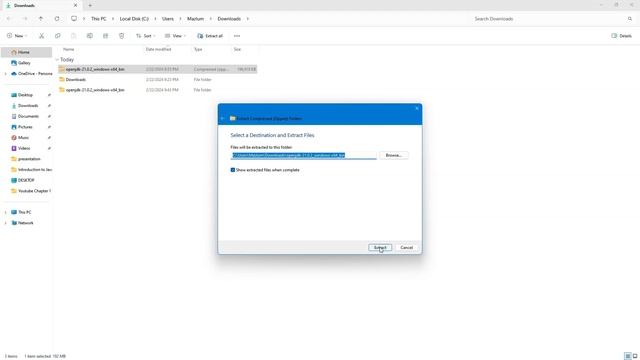Select Home in navigation pane
Viewport: 640px width, 360px height.
[27, 52]
